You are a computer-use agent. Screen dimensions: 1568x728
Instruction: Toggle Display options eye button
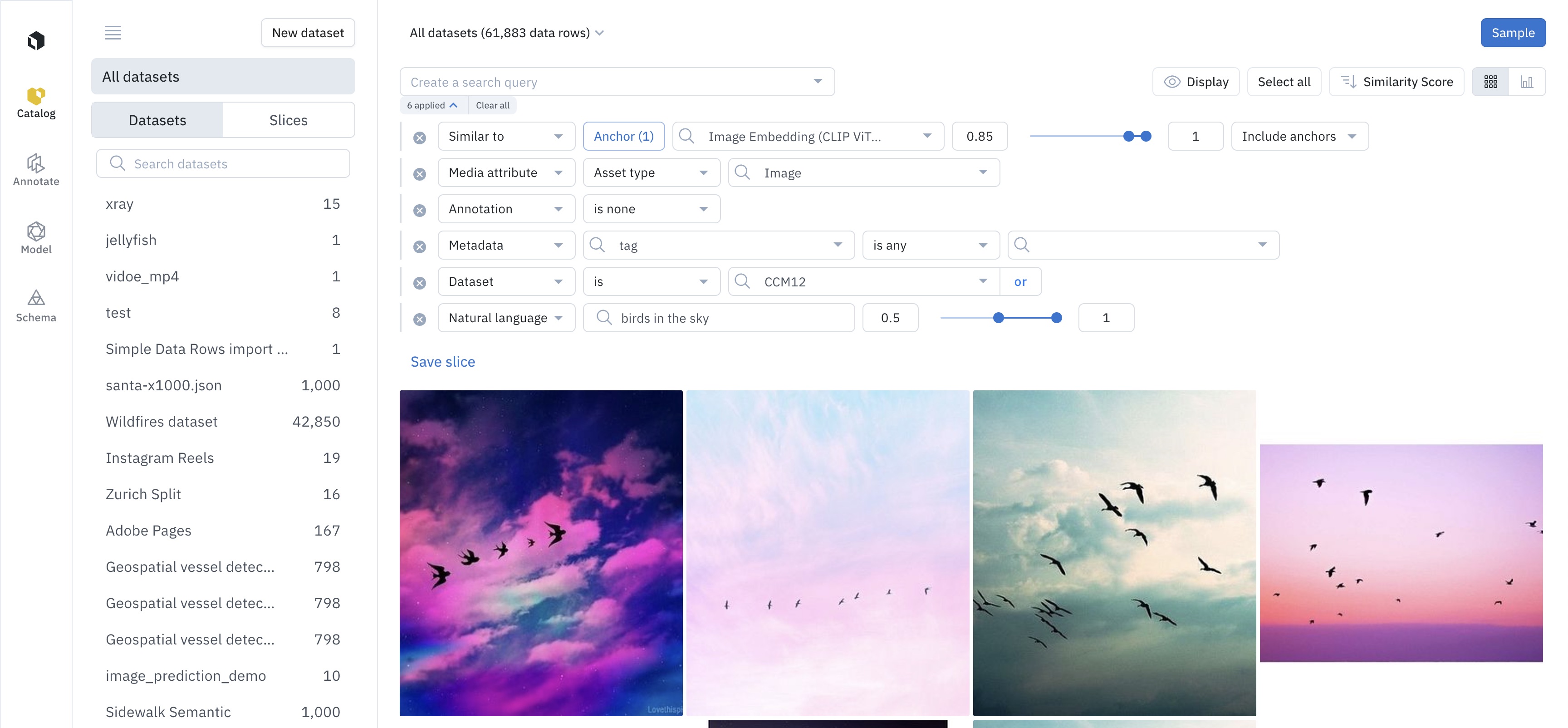1196,82
